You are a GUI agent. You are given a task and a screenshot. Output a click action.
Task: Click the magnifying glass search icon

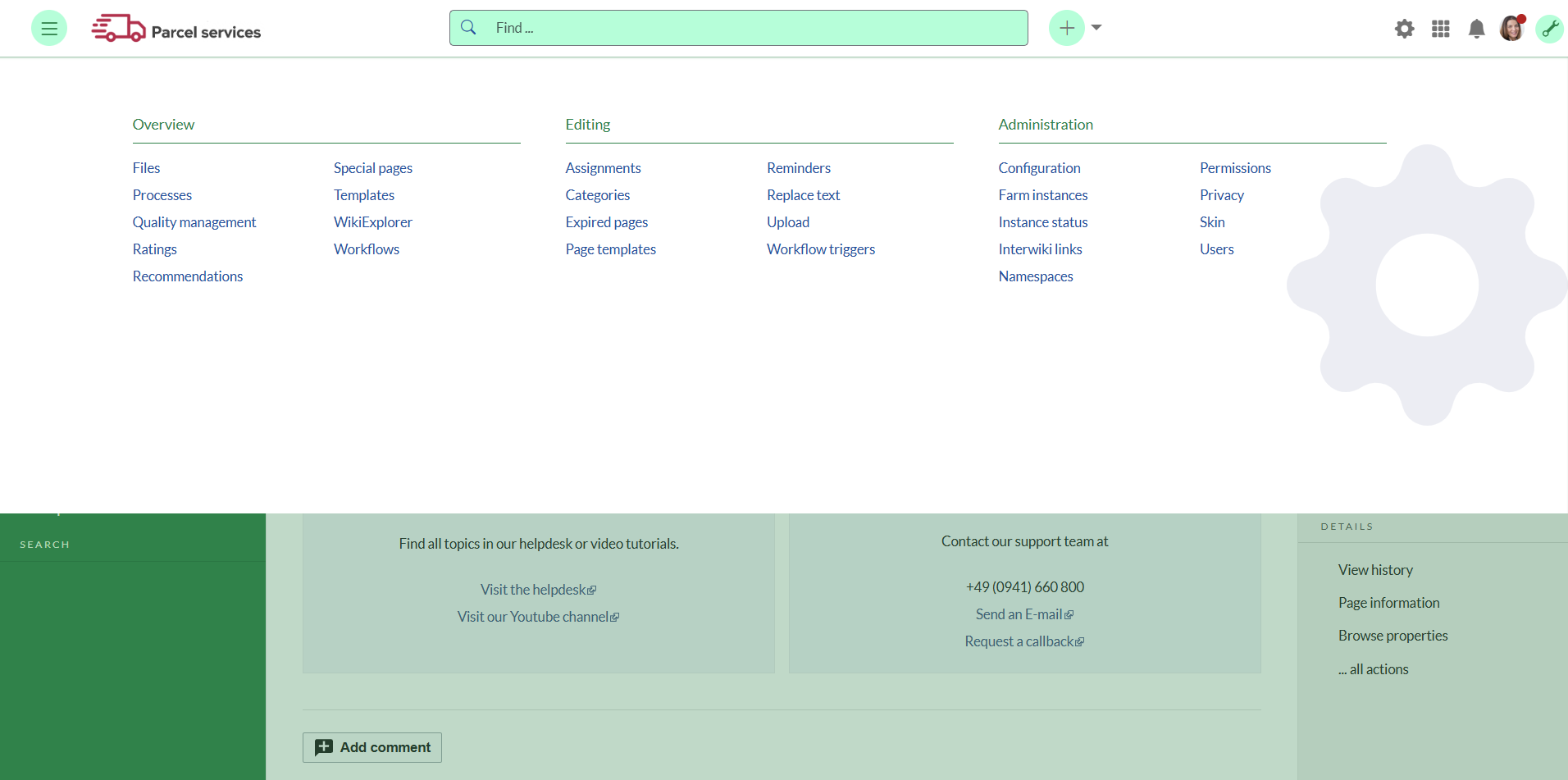(x=468, y=28)
